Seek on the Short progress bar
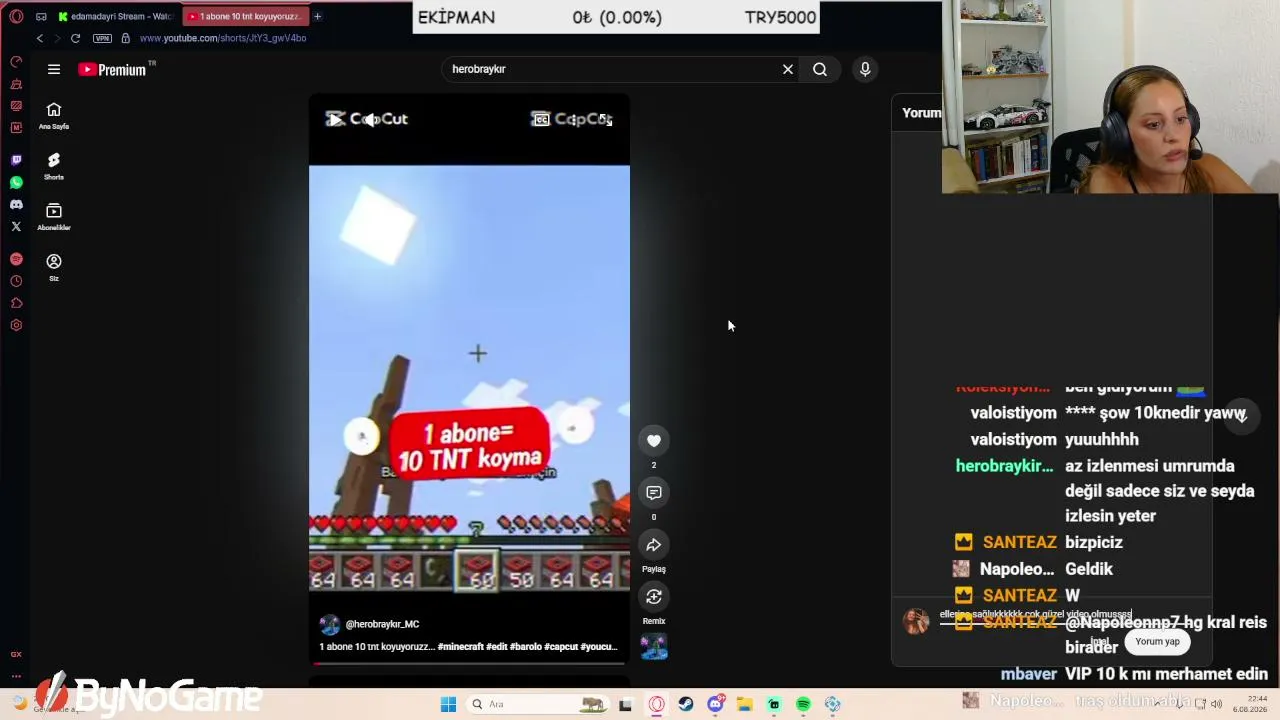The image size is (1280, 720). pyautogui.click(x=469, y=662)
